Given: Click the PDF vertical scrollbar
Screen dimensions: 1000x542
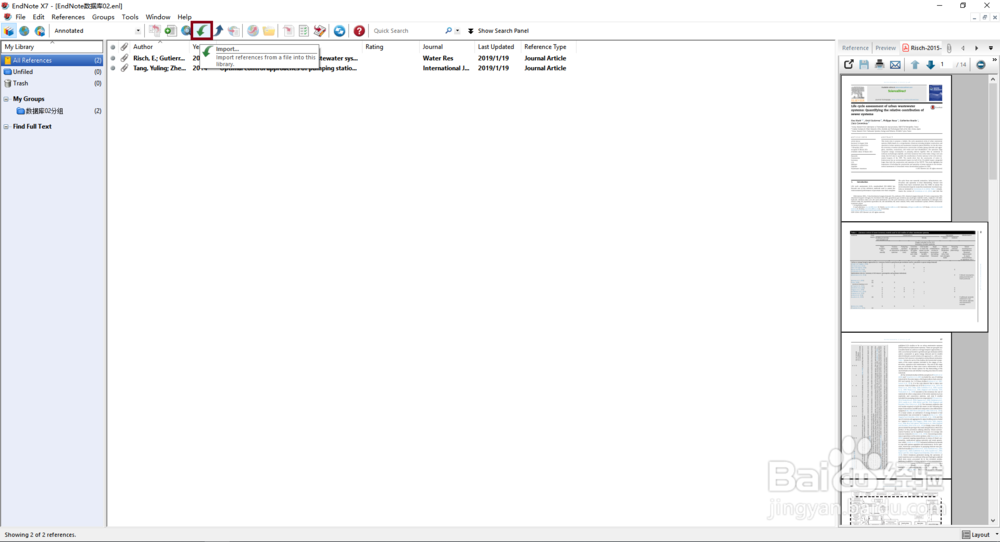Looking at the screenshot, I should coord(993,131).
